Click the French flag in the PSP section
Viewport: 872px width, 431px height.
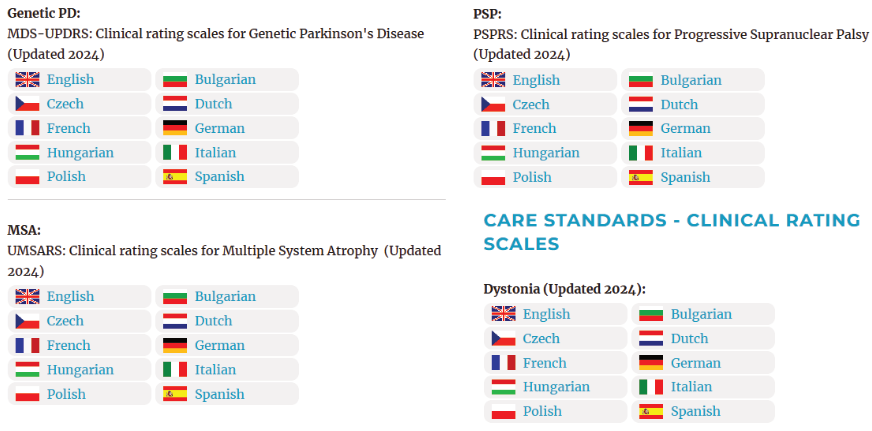[x=493, y=128]
